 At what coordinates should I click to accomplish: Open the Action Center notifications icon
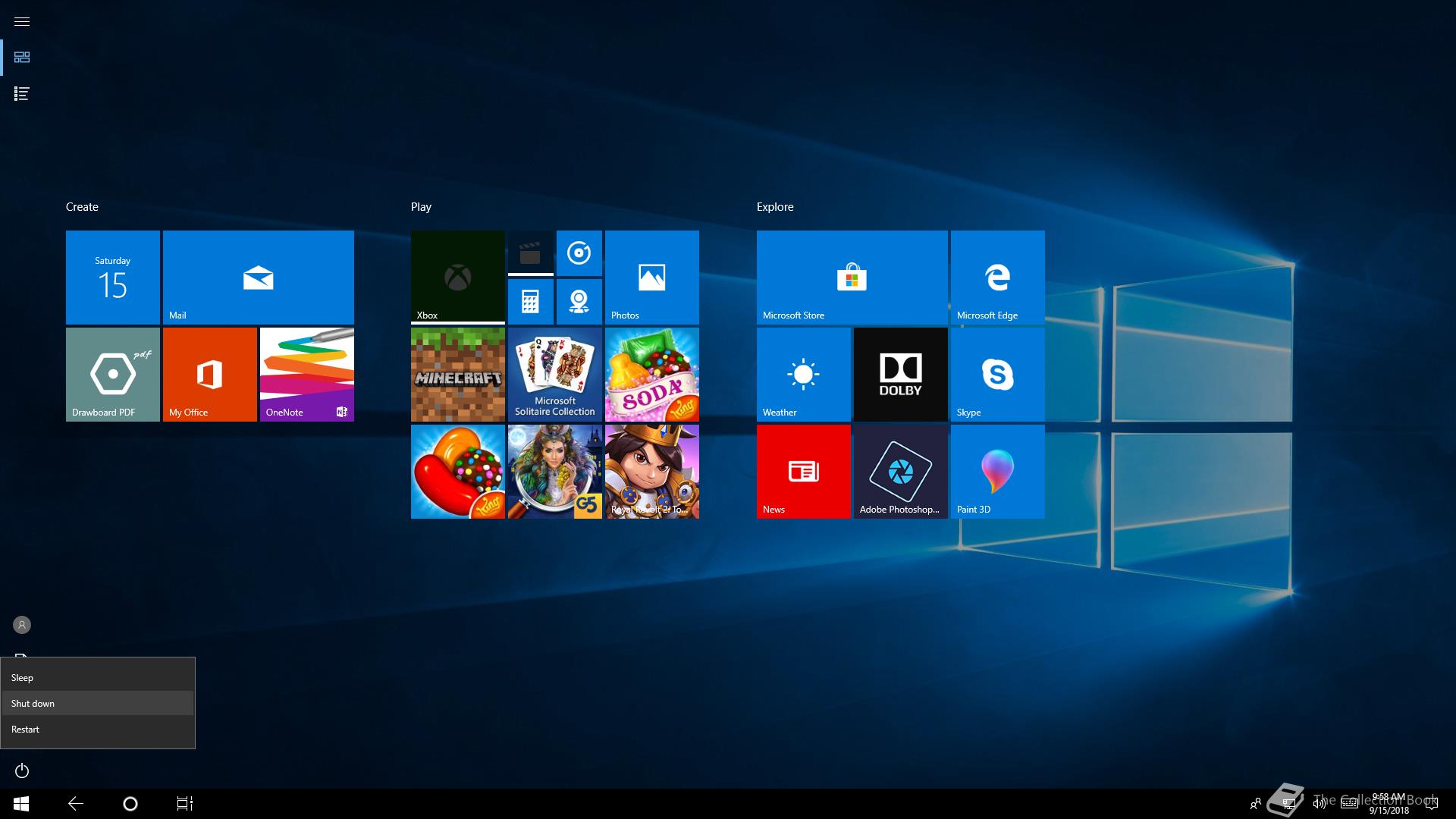[x=1432, y=804]
